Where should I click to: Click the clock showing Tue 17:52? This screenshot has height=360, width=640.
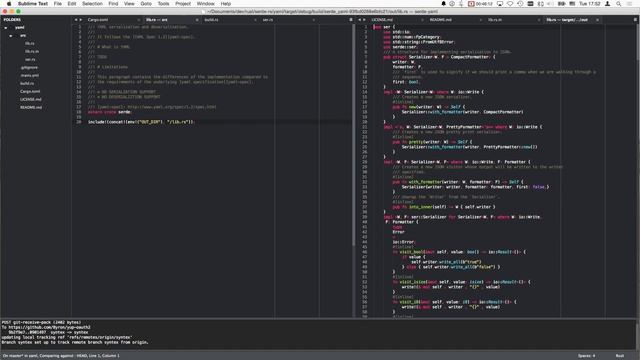[590, 4]
